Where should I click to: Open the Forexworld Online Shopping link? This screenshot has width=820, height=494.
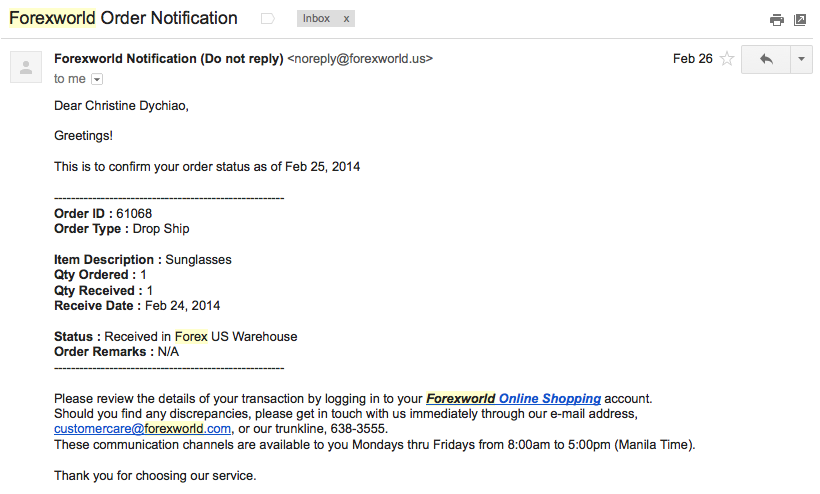click(x=513, y=398)
